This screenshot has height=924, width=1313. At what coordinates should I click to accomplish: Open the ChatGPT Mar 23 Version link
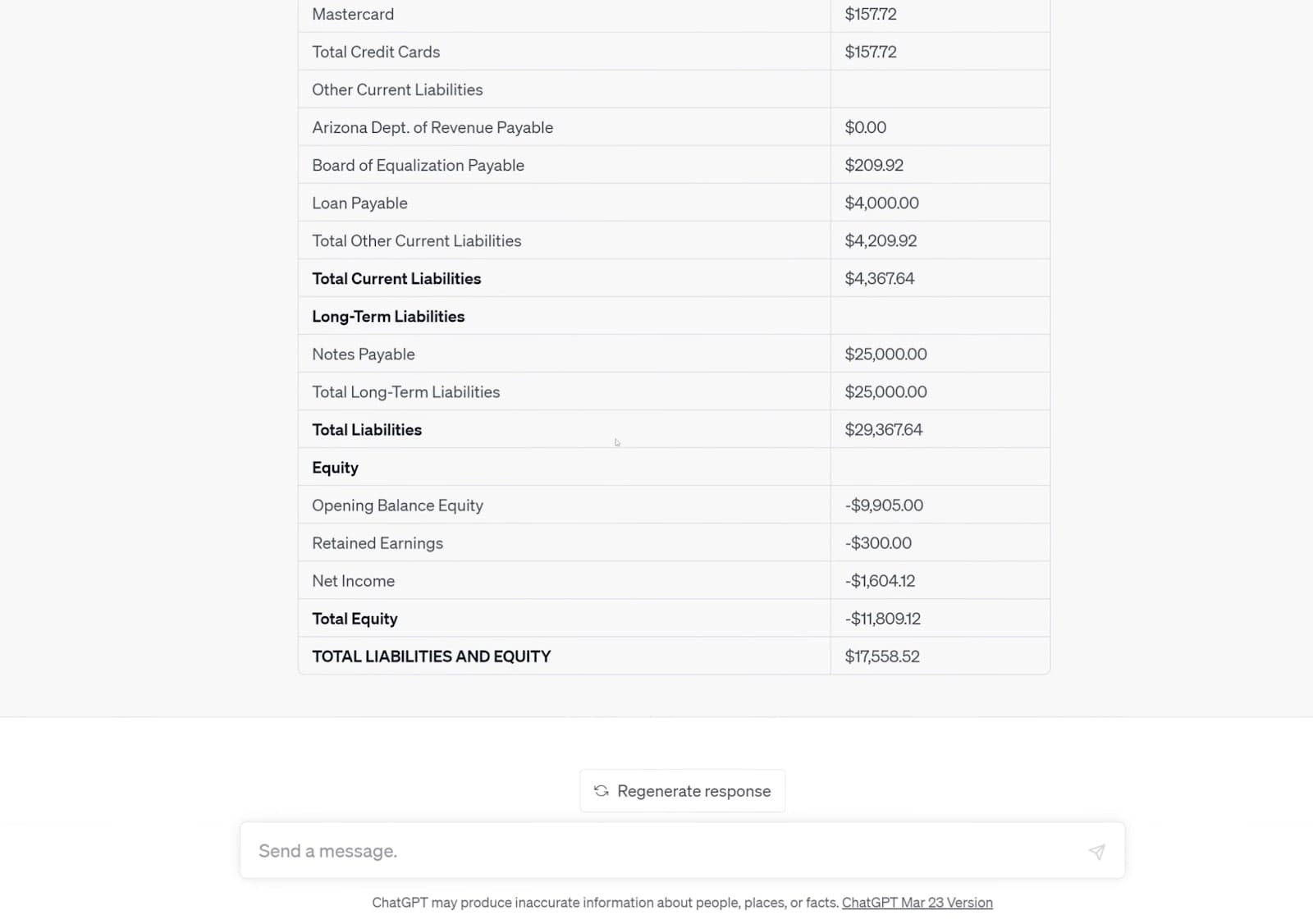click(x=917, y=902)
